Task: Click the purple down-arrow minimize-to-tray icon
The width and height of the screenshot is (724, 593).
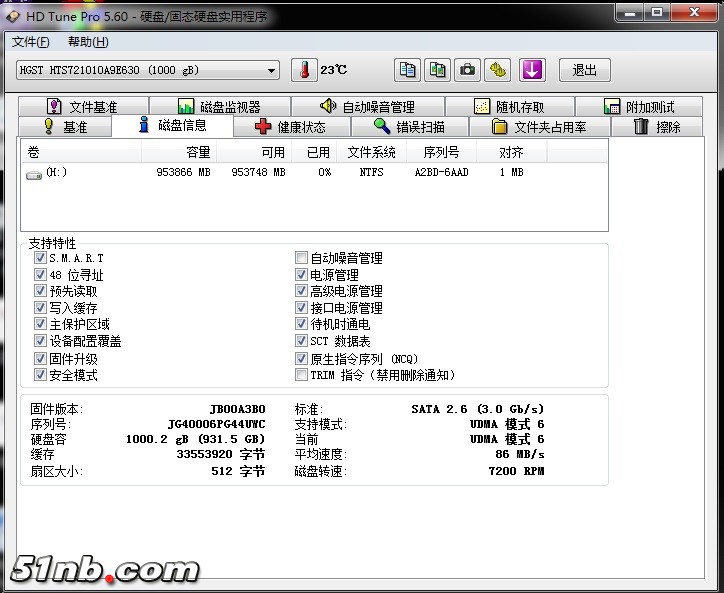Action: [532, 70]
